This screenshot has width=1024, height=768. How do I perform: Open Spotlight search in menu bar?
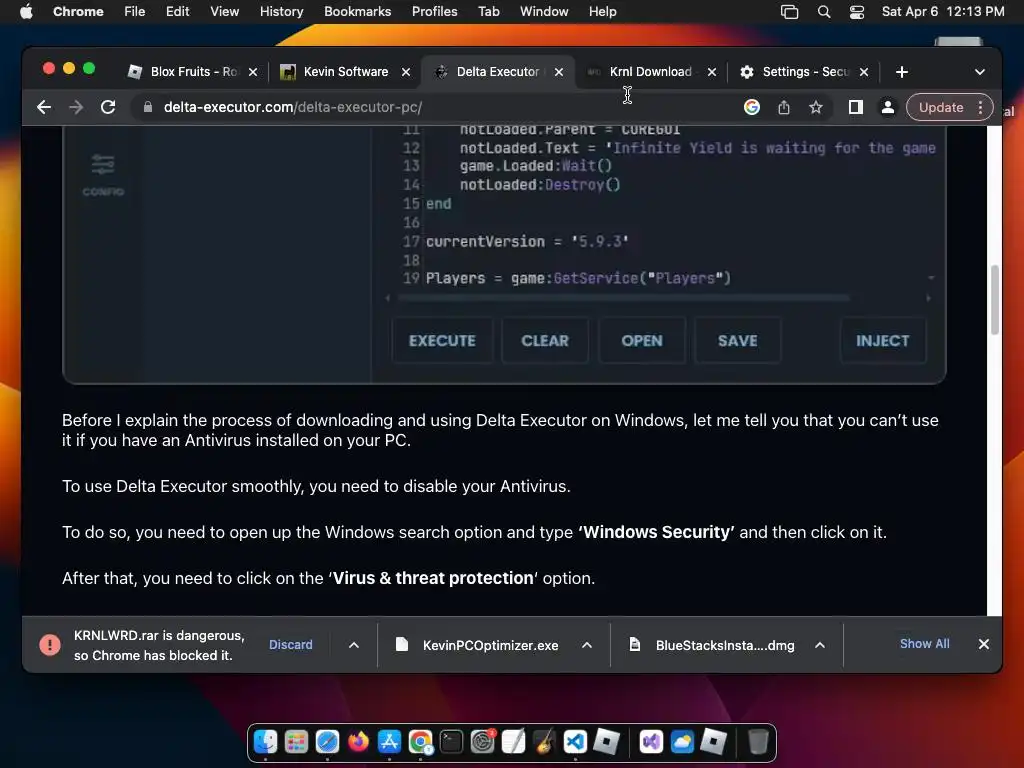(x=824, y=12)
